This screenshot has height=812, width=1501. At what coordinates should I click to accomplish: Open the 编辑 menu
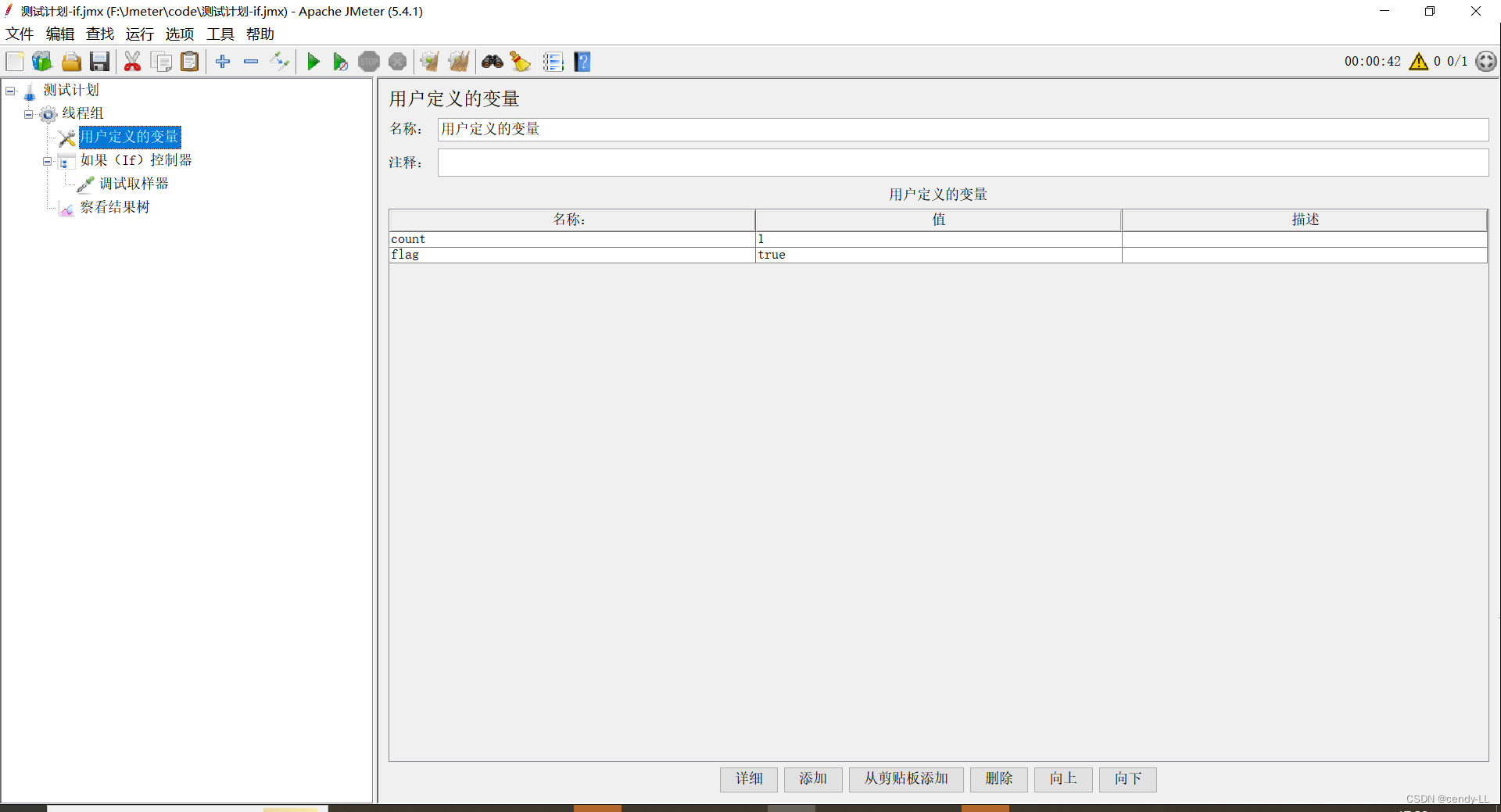click(x=60, y=34)
